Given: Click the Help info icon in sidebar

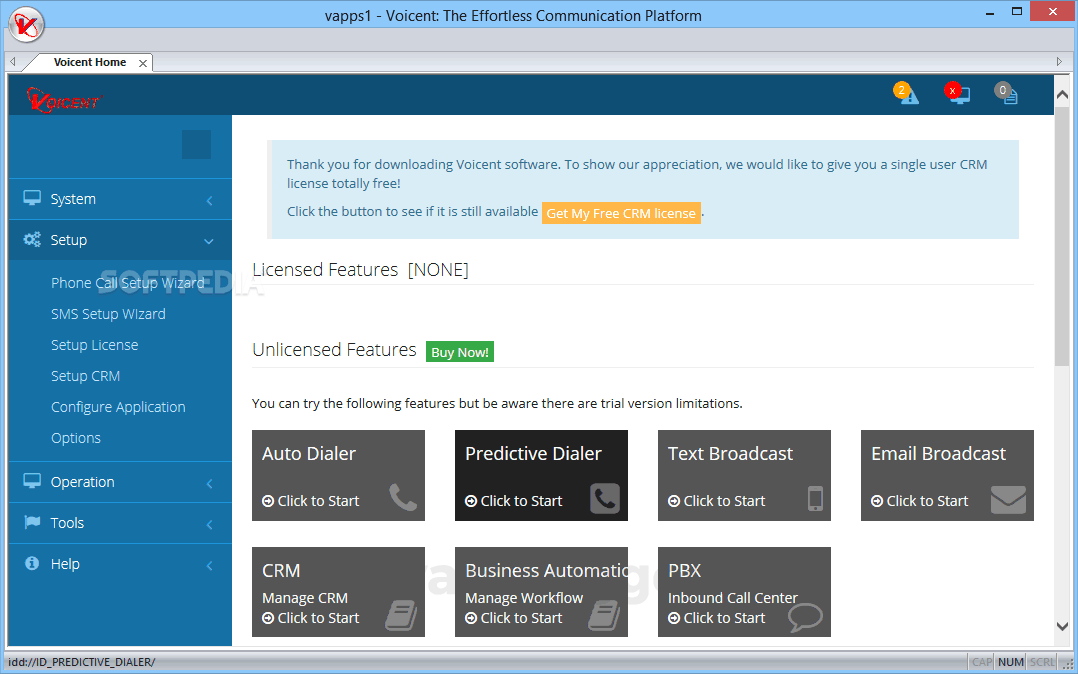Looking at the screenshot, I should (32, 563).
